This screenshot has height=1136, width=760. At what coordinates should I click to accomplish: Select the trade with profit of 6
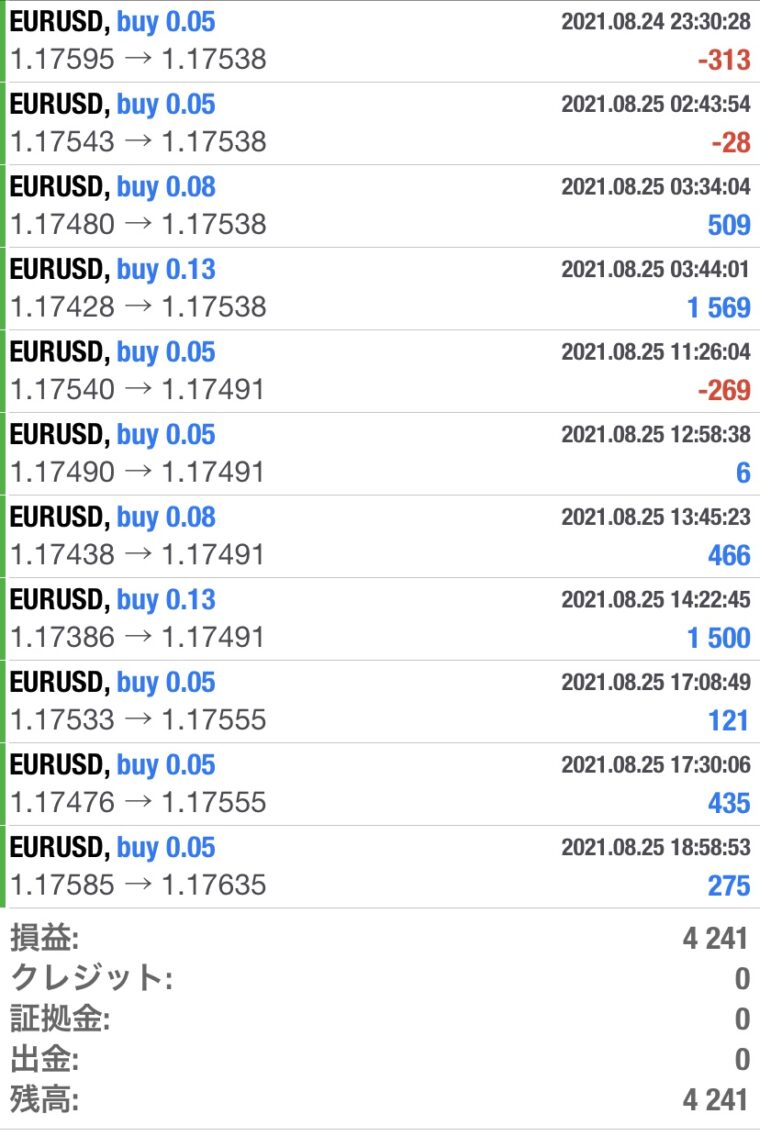pyautogui.click(x=380, y=454)
